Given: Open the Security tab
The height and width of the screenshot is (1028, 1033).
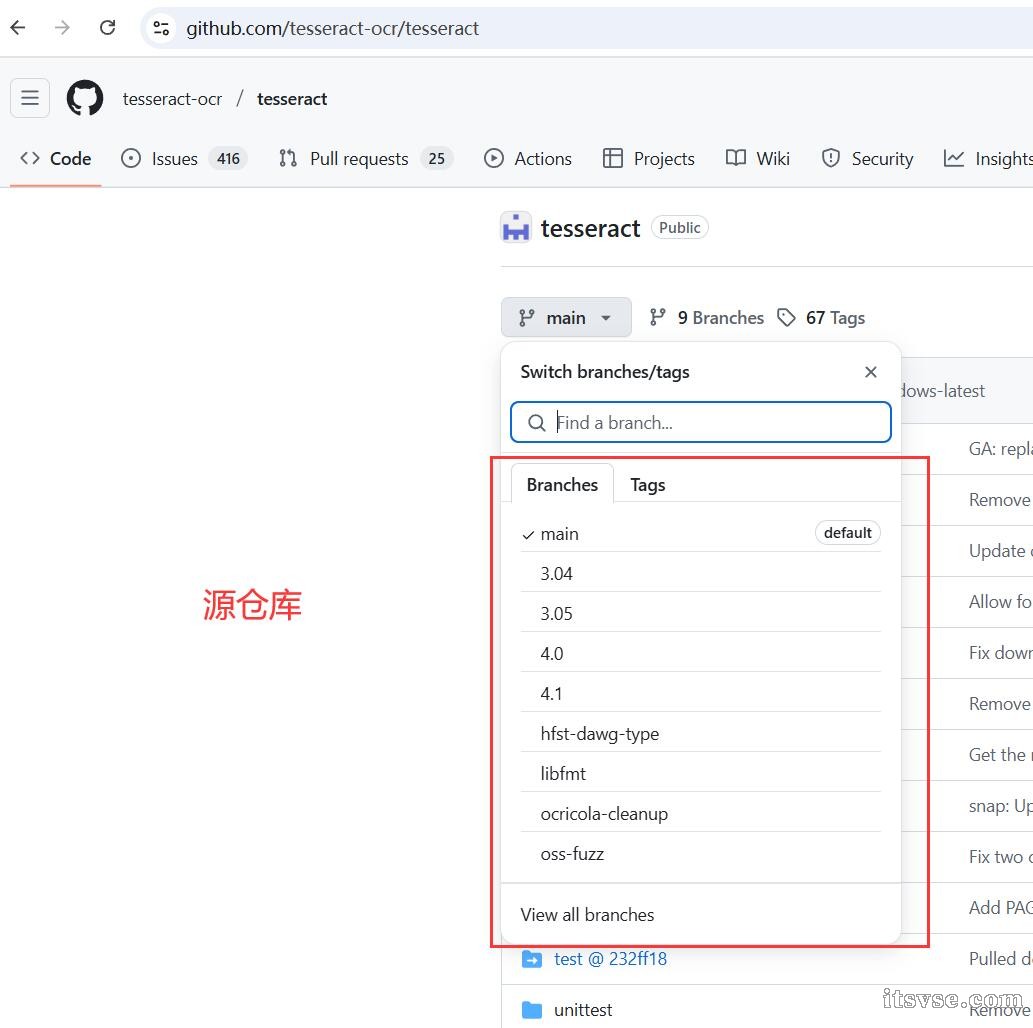Looking at the screenshot, I should [x=868, y=159].
